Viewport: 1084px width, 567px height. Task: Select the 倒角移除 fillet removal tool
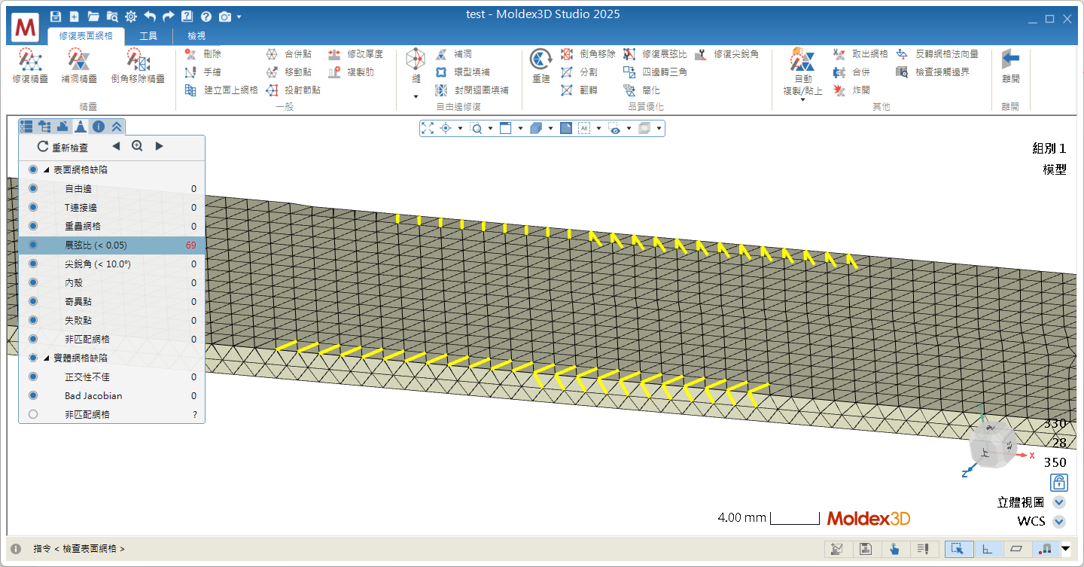click(x=588, y=54)
